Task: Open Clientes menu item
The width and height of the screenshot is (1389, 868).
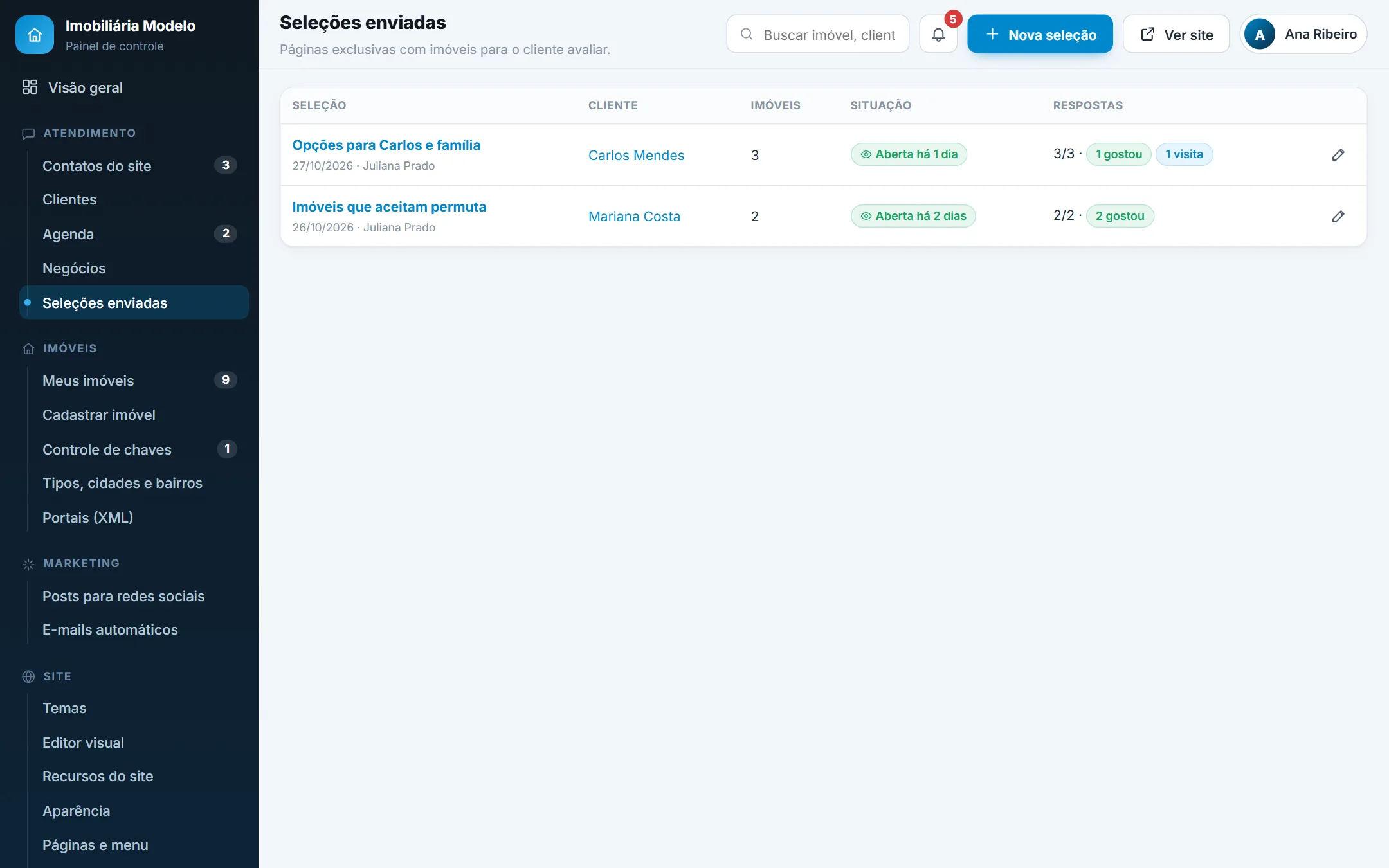Action: tap(134, 200)
